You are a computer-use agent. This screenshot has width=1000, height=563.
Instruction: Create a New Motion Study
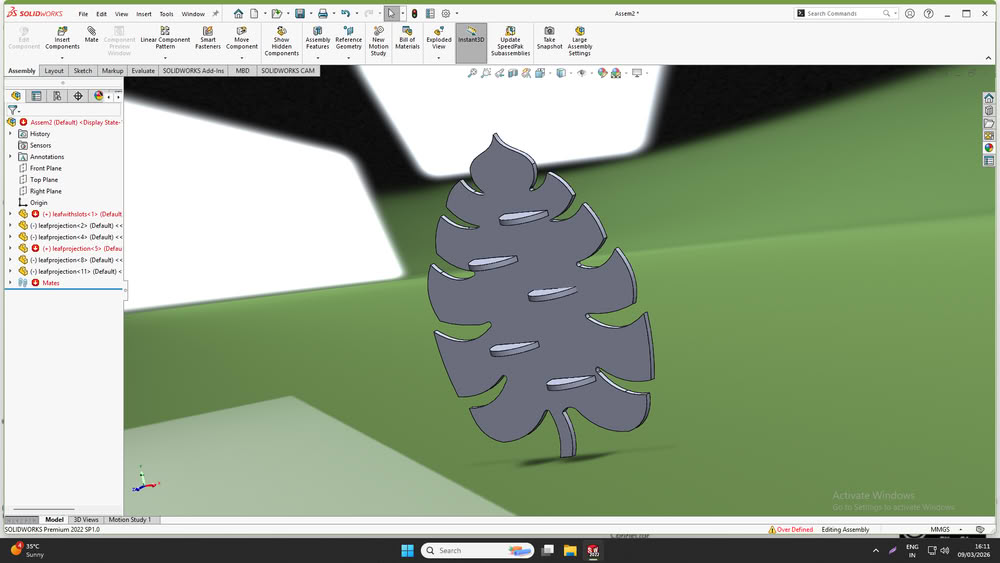tap(378, 41)
